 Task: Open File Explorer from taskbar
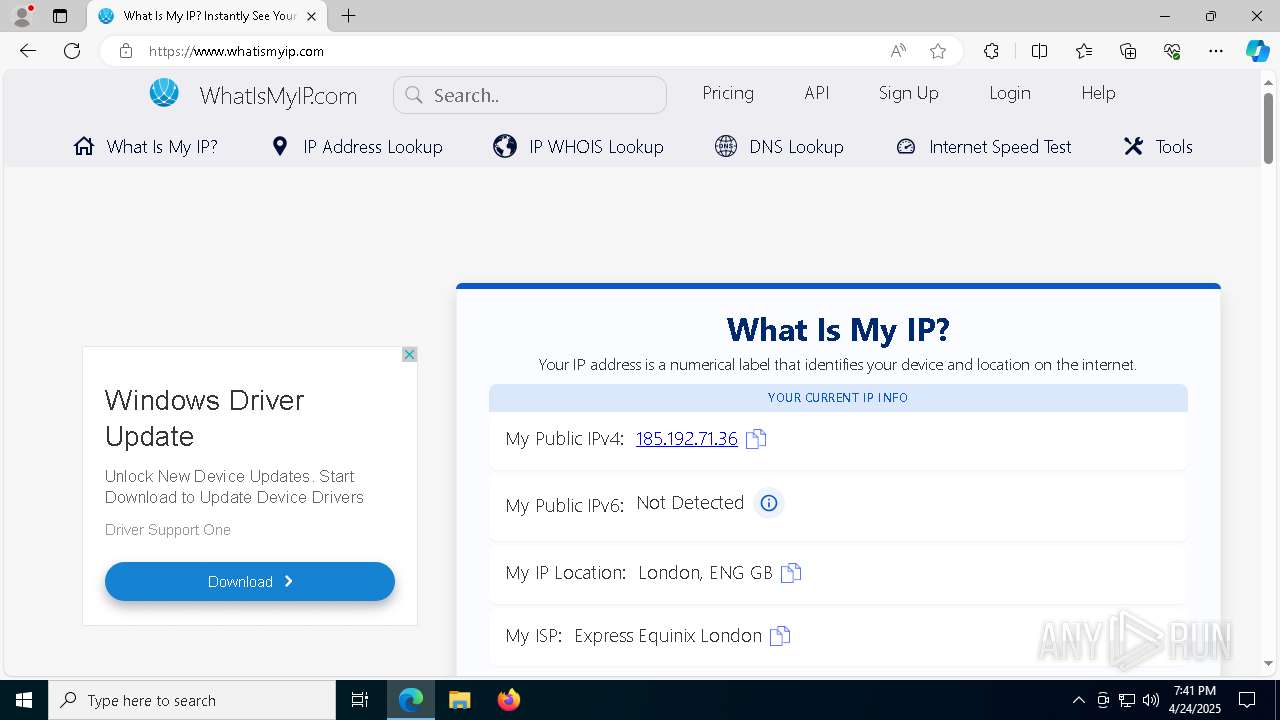(x=459, y=700)
